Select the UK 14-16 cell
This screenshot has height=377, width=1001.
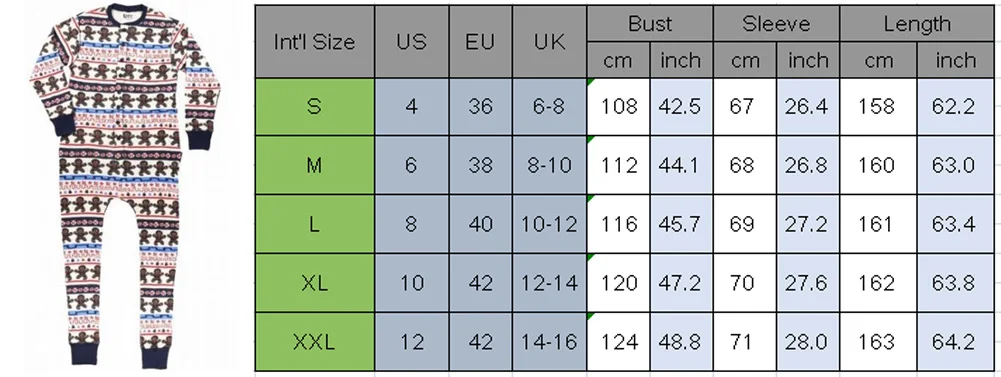click(x=550, y=342)
